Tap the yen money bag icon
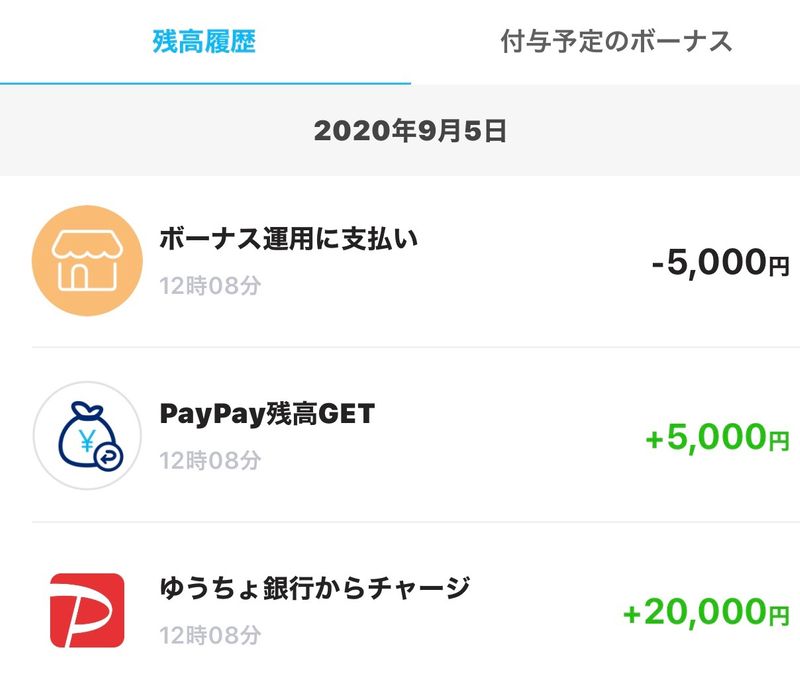This screenshot has width=800, height=683. click(x=87, y=436)
